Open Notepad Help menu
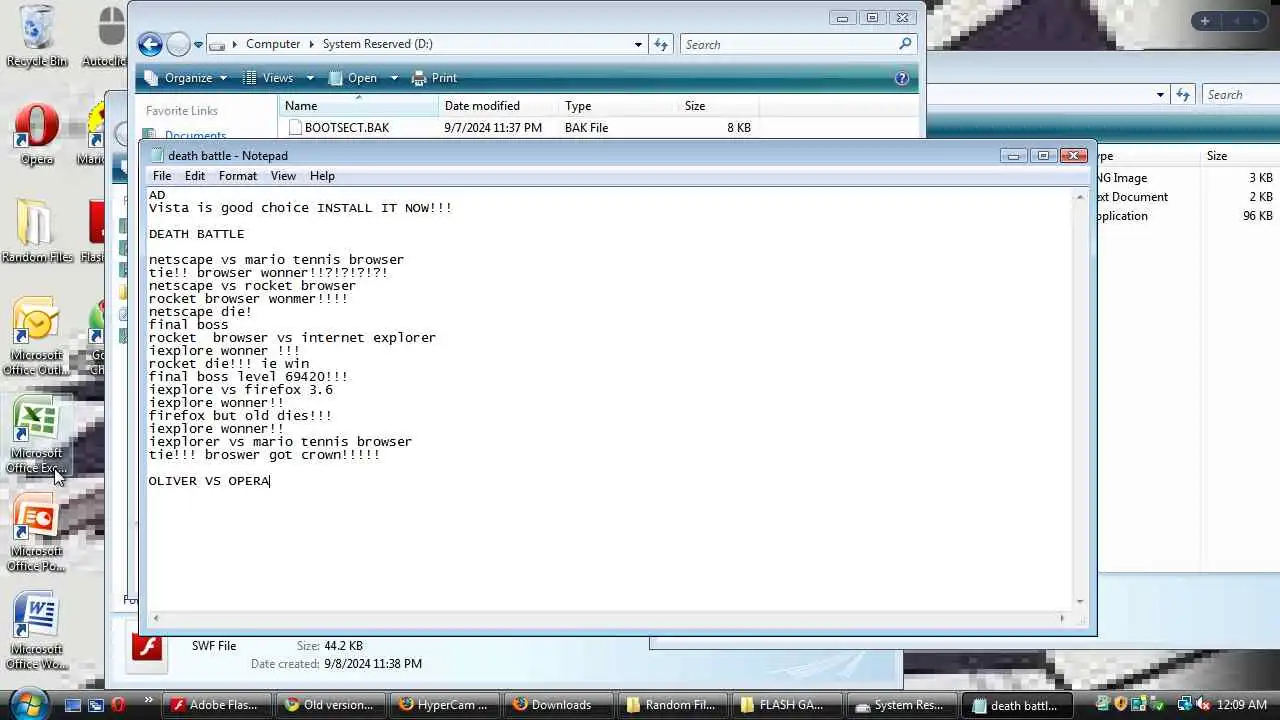The width and height of the screenshot is (1280, 720). 322,176
